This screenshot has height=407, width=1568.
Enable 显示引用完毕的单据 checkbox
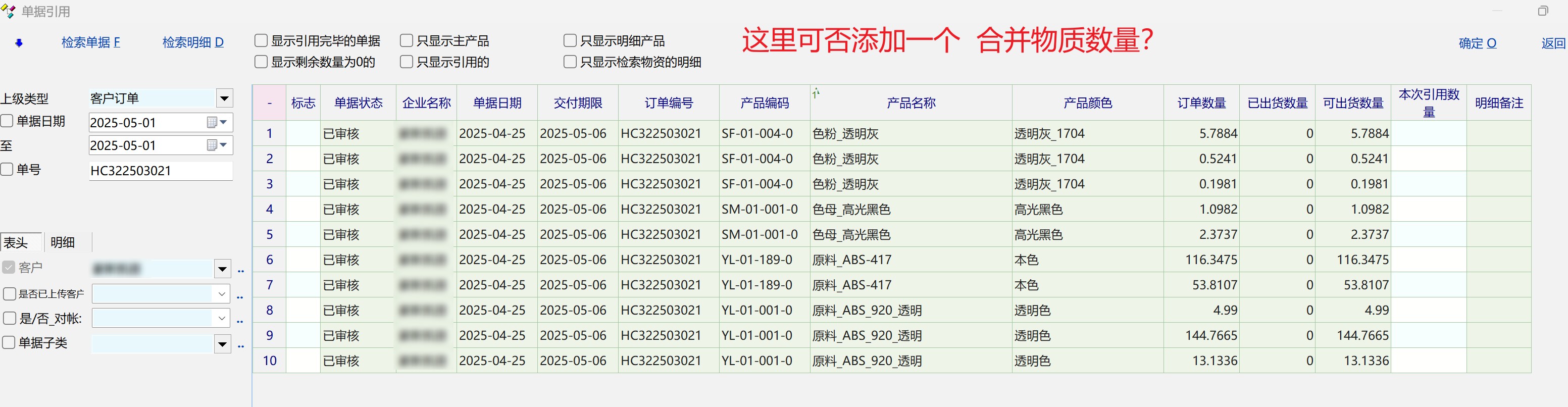click(x=261, y=41)
